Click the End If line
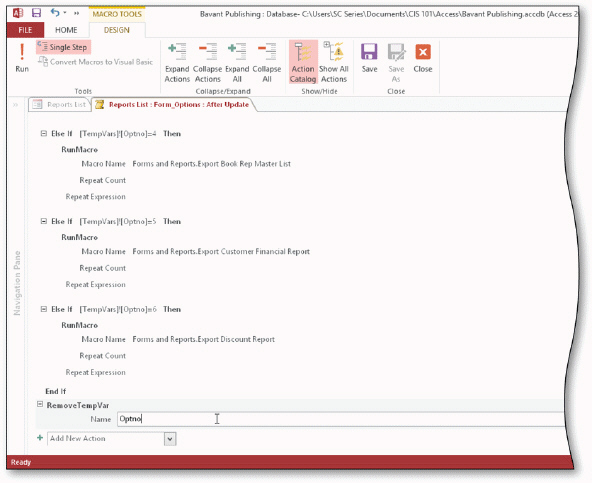This screenshot has width=592, height=483. pos(56,391)
